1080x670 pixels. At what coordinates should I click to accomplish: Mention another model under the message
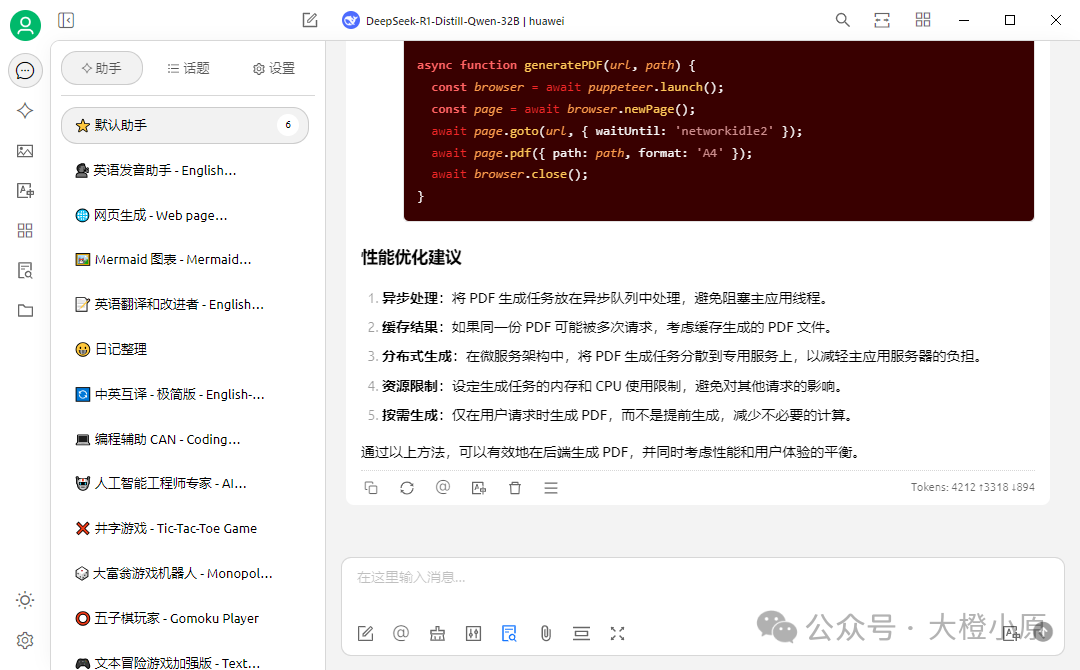(443, 488)
